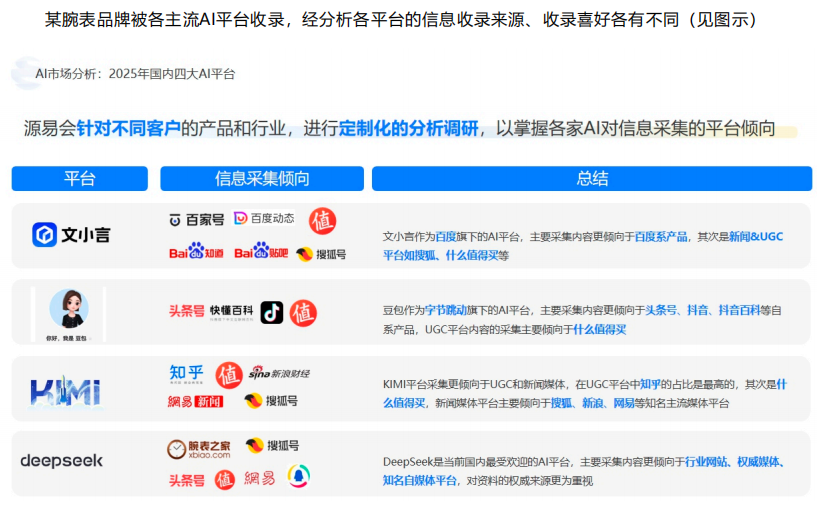Click the blue words 头条号、抖音、抖音百科
The height and width of the screenshot is (506, 826).
click(703, 311)
